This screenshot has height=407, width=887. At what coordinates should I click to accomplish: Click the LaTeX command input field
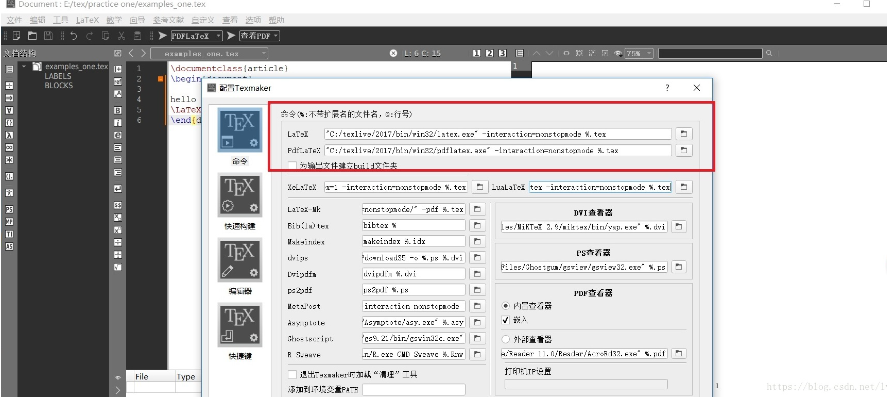498,134
